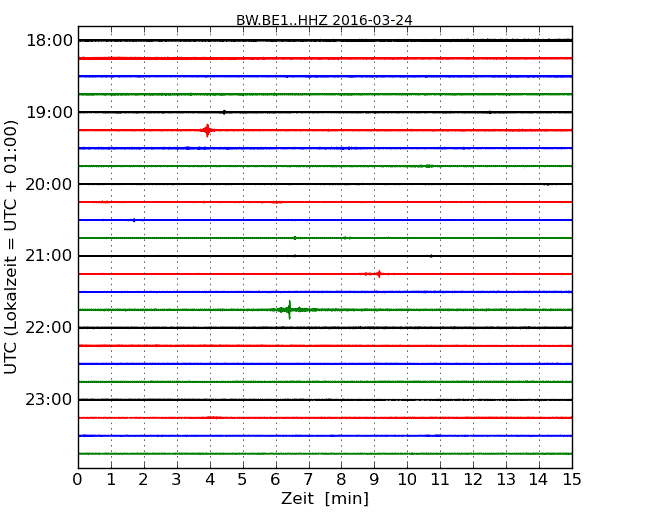
Task: Click the black dot on the 19:00 trace near minute 4.4
Action: (224, 112)
